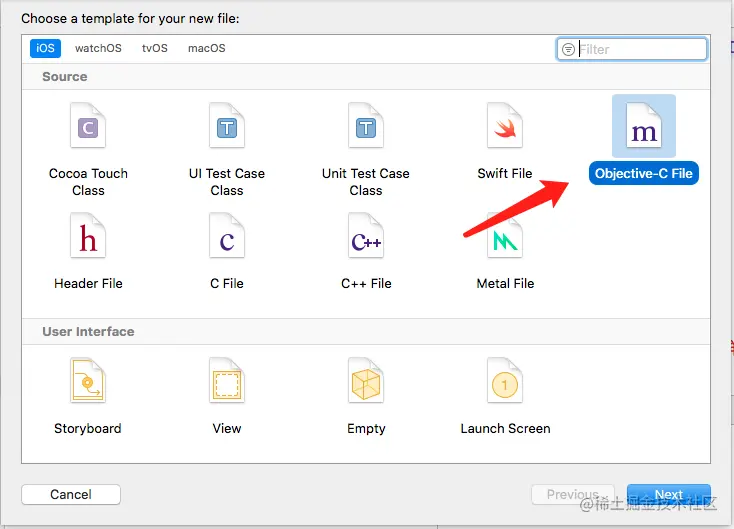Click the Objective-C File icon
This screenshot has height=529, width=734.
(x=644, y=125)
